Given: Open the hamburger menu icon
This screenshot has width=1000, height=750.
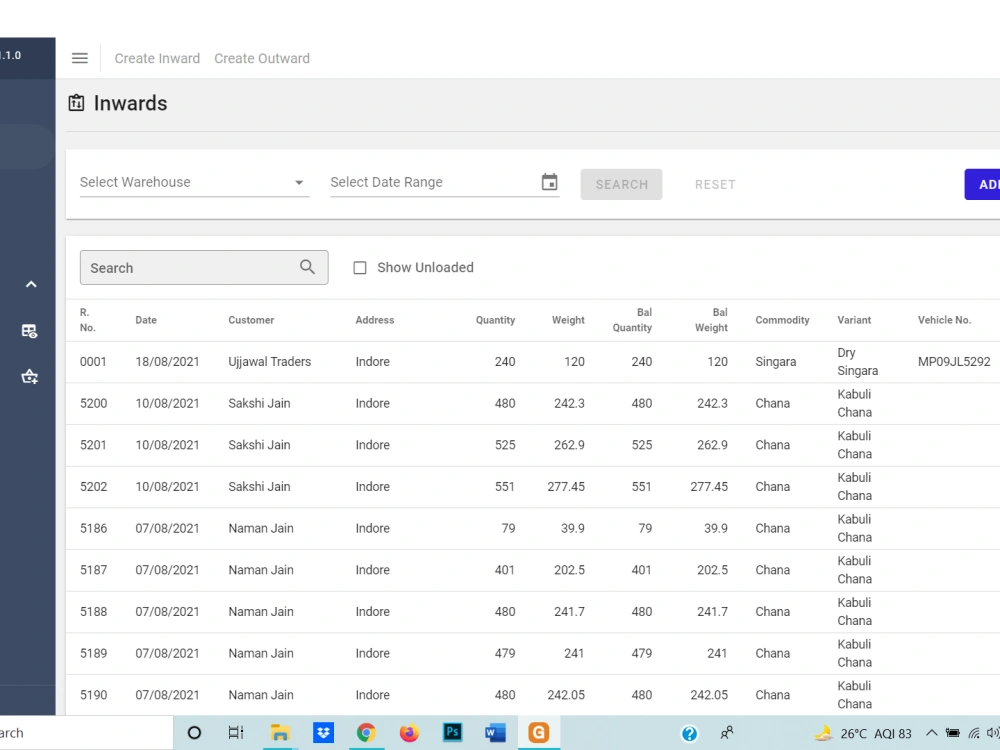Looking at the screenshot, I should pyautogui.click(x=80, y=58).
